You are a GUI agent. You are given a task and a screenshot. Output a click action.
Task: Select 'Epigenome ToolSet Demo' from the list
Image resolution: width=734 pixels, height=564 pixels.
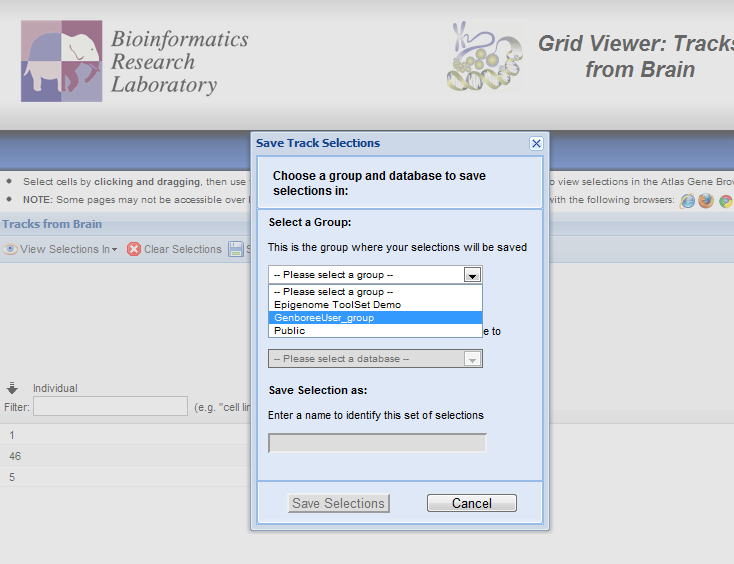pyautogui.click(x=337, y=305)
